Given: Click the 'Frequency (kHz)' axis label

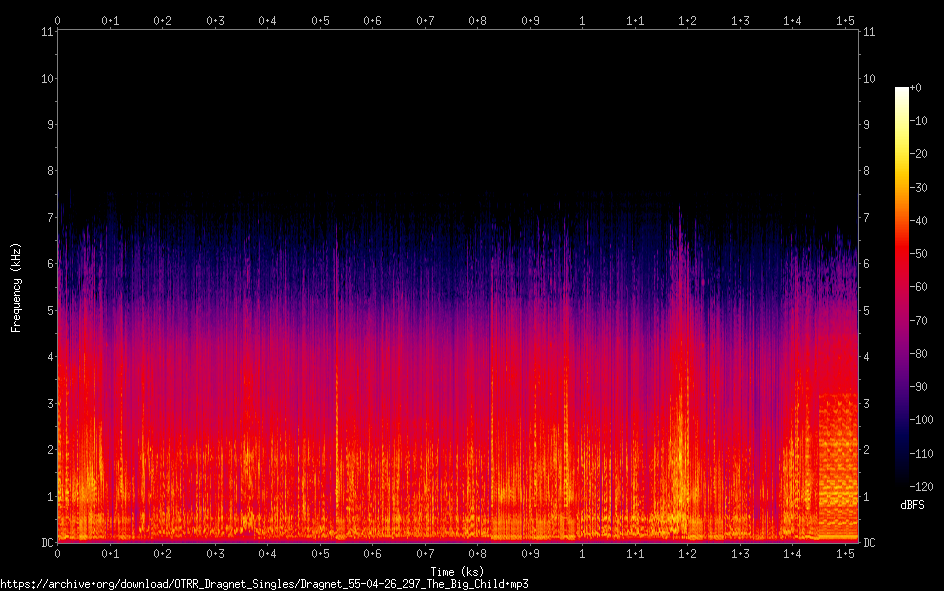Looking at the screenshot, I should [x=16, y=287].
